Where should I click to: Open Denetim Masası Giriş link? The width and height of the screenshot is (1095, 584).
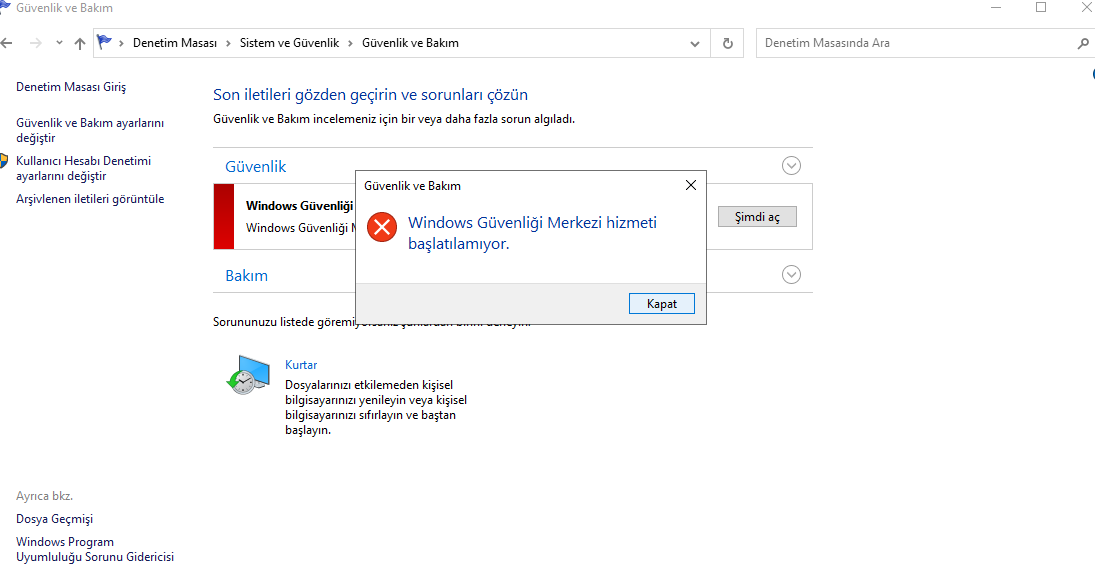[x=71, y=87]
